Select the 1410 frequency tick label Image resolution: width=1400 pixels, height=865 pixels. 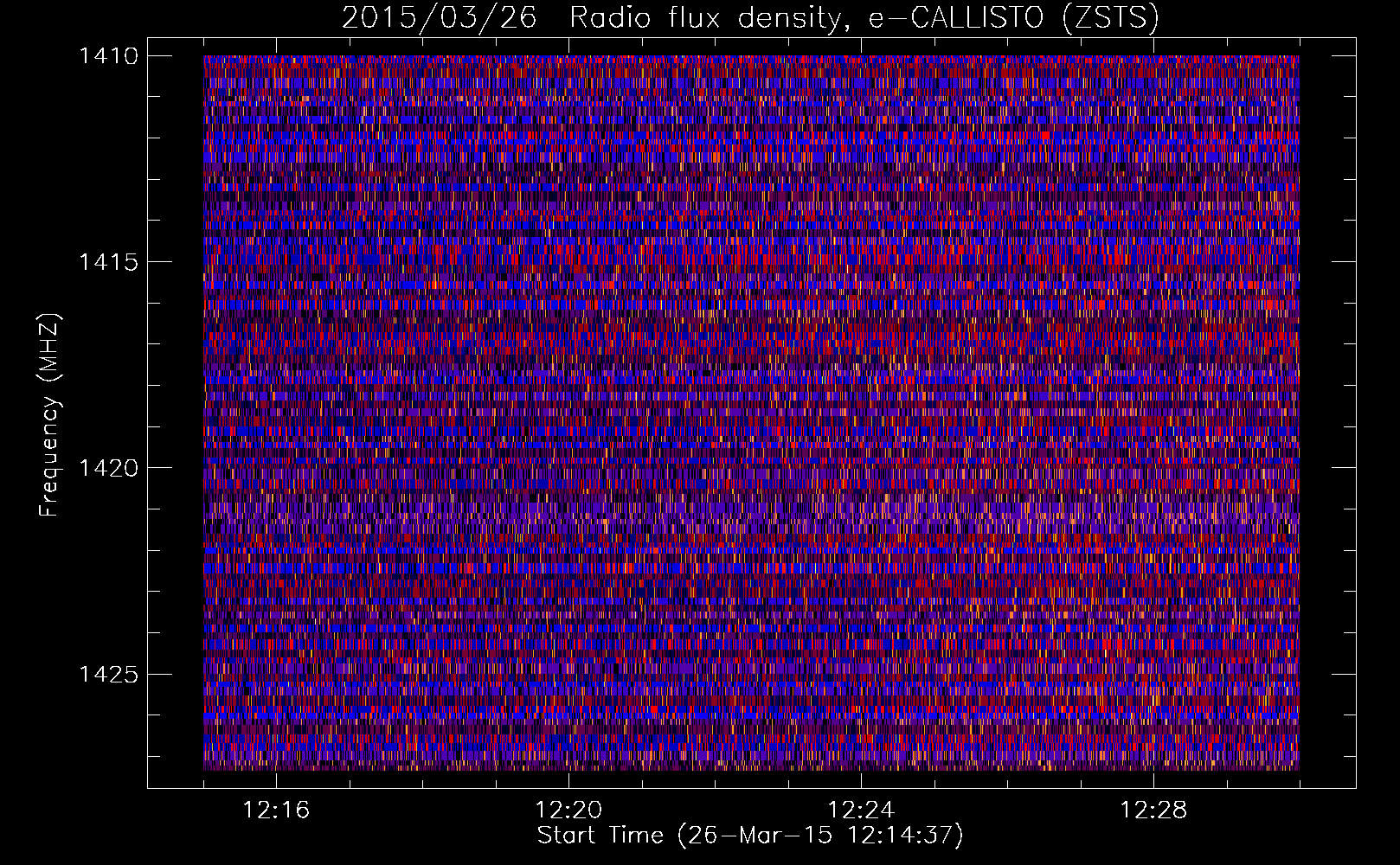(x=108, y=56)
